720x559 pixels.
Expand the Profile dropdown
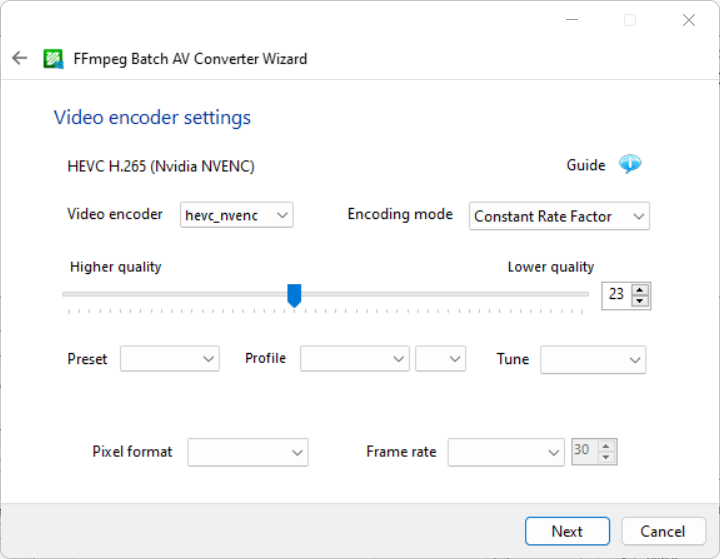[354, 359]
